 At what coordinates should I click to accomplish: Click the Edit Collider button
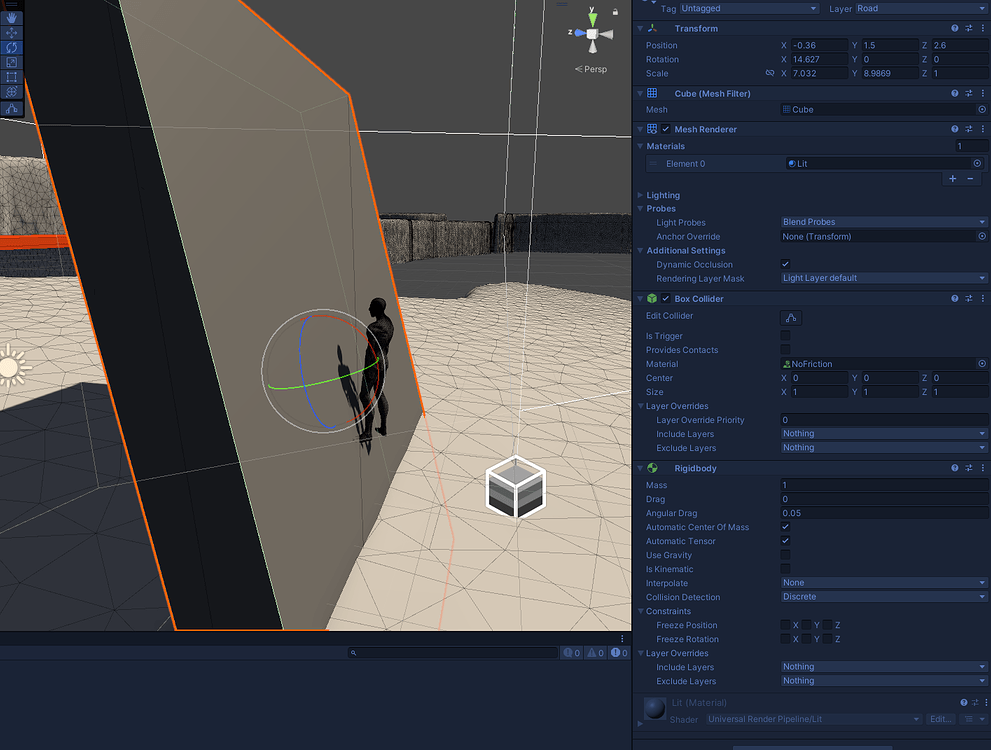click(791, 318)
